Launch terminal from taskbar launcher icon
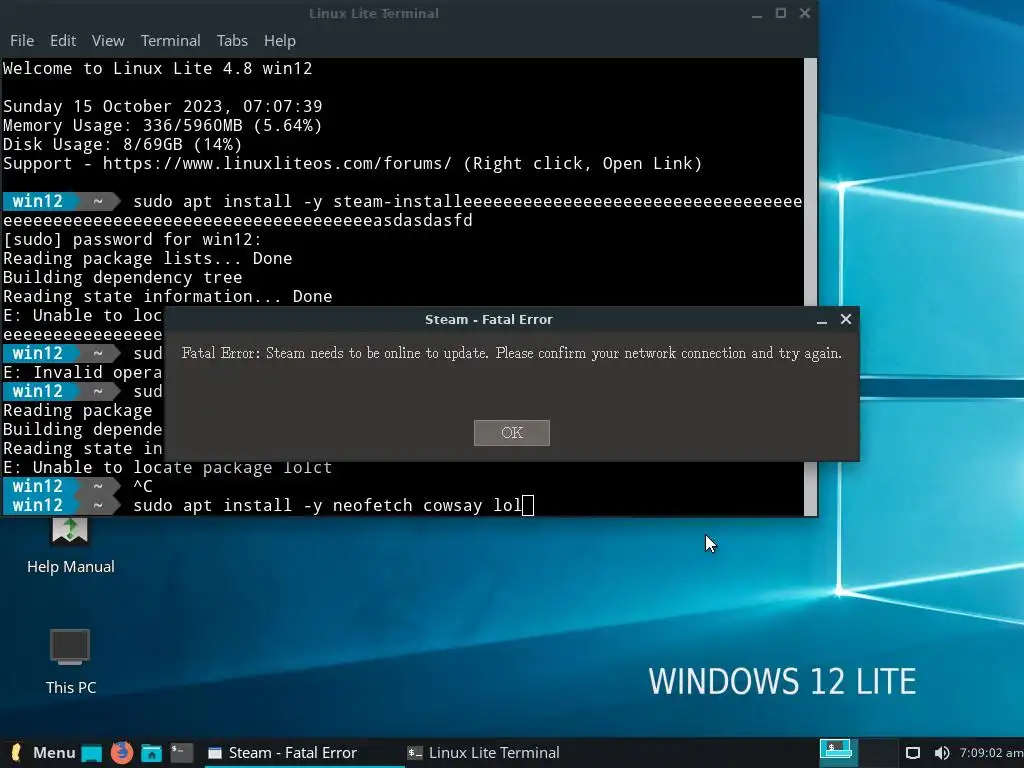 click(182, 753)
